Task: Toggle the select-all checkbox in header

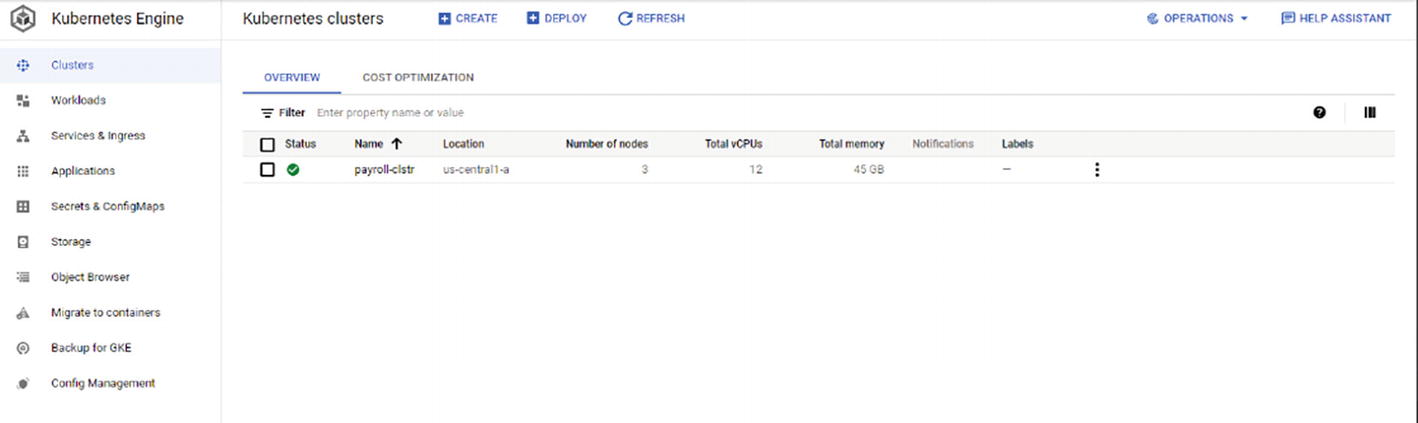Action: coord(267,144)
